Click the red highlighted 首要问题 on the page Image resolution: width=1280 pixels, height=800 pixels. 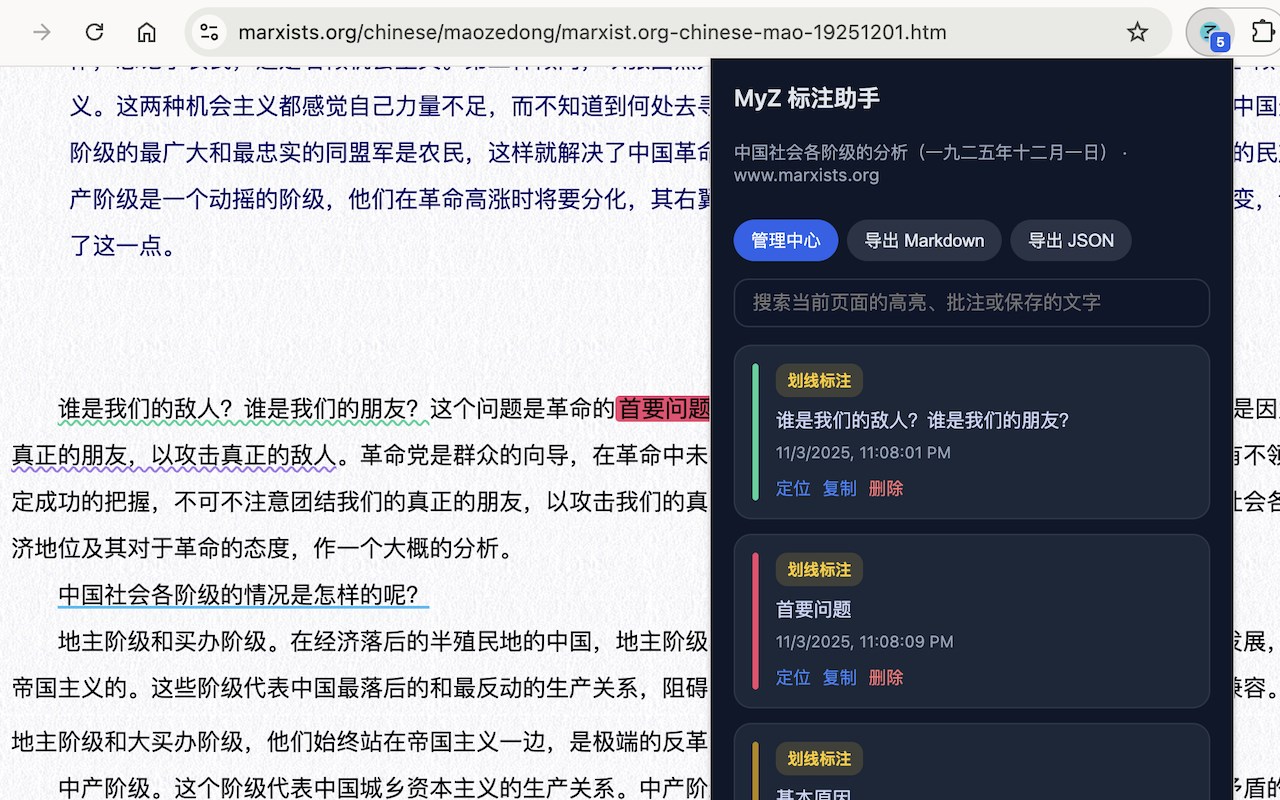coord(664,408)
